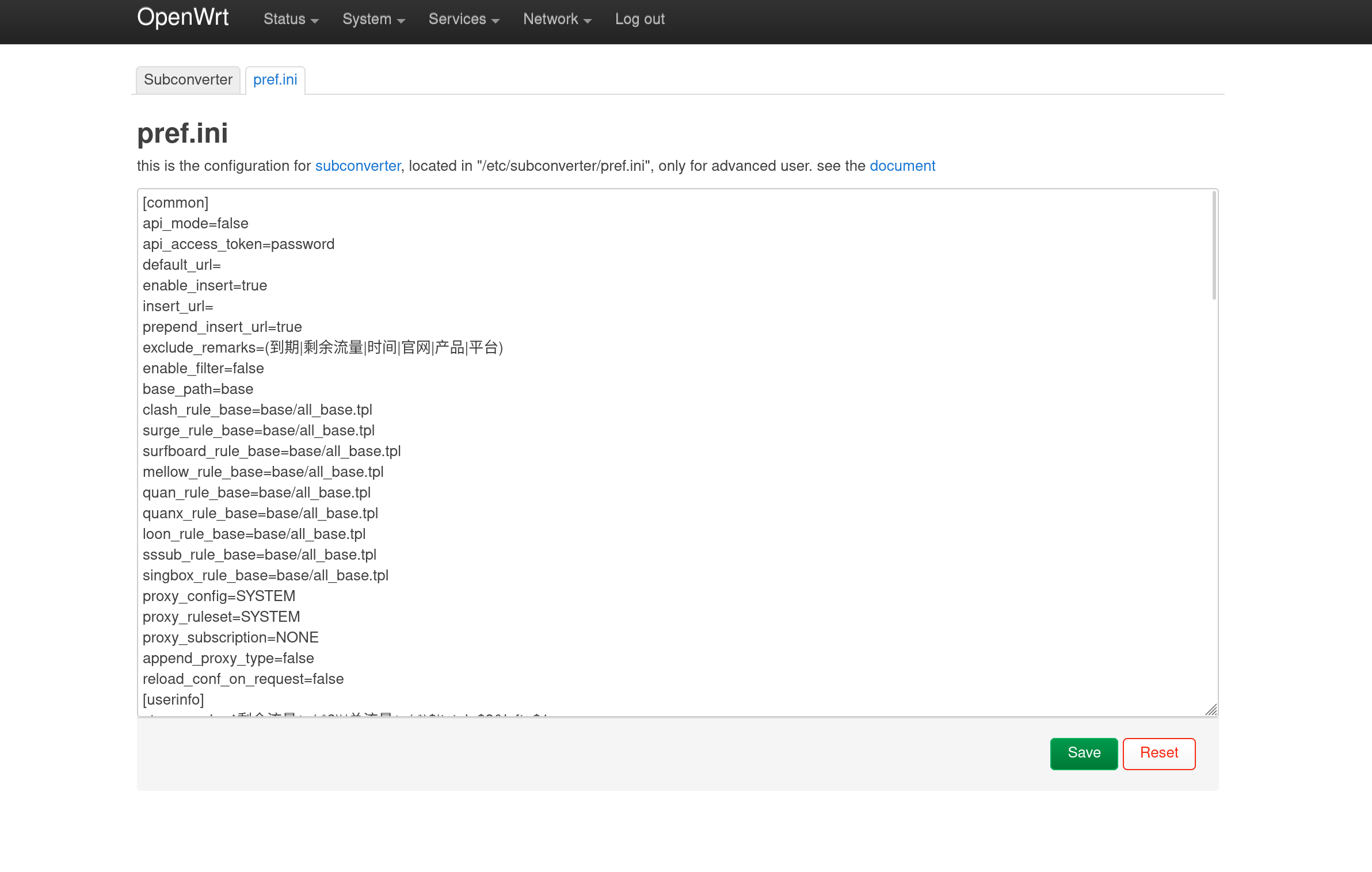Click the 'singbox_rule_base=base/all_base.tpl' line
The height and width of the screenshot is (872, 1372).
point(265,576)
